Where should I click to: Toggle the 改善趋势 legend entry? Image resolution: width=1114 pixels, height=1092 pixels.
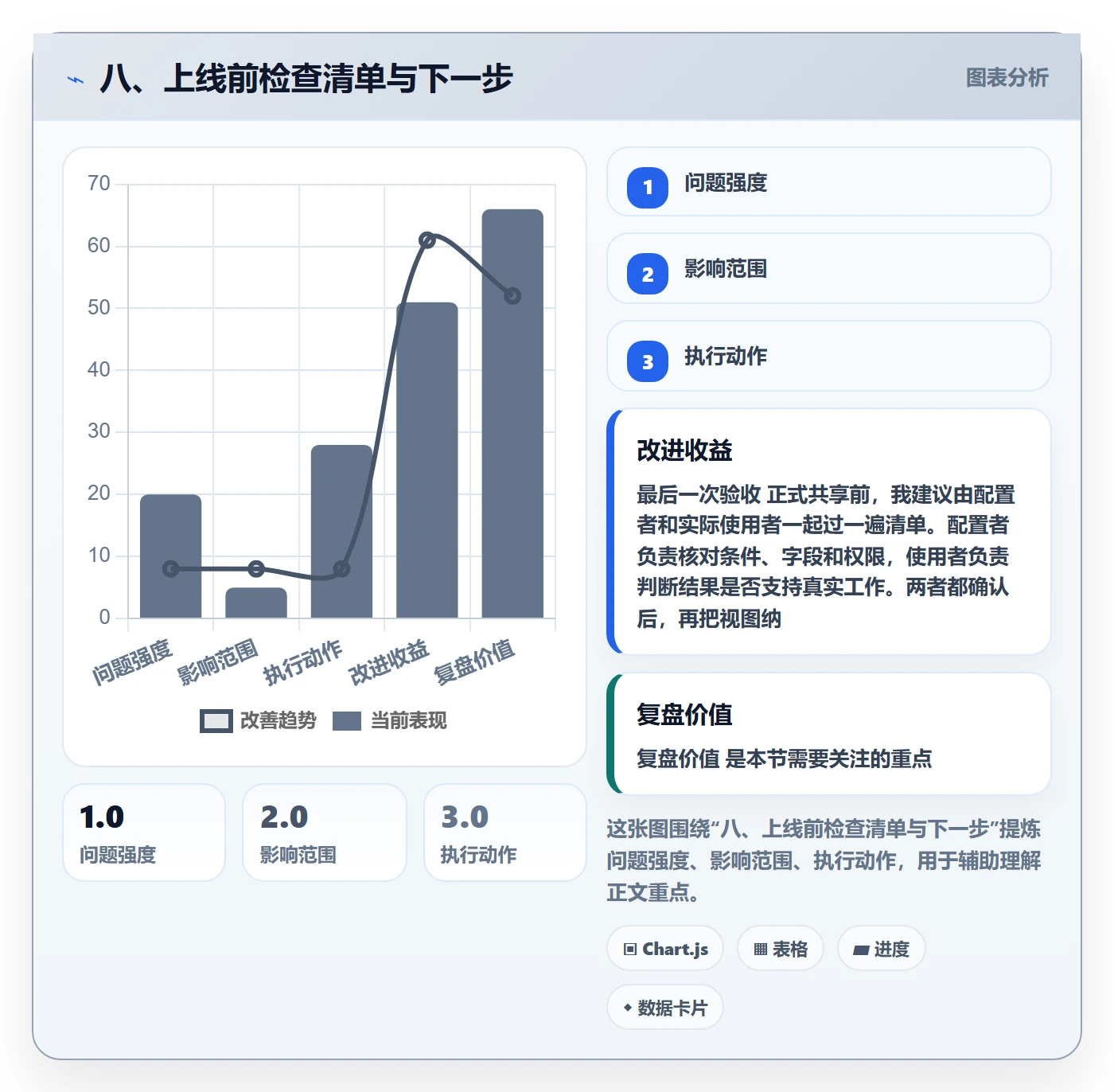[258, 720]
